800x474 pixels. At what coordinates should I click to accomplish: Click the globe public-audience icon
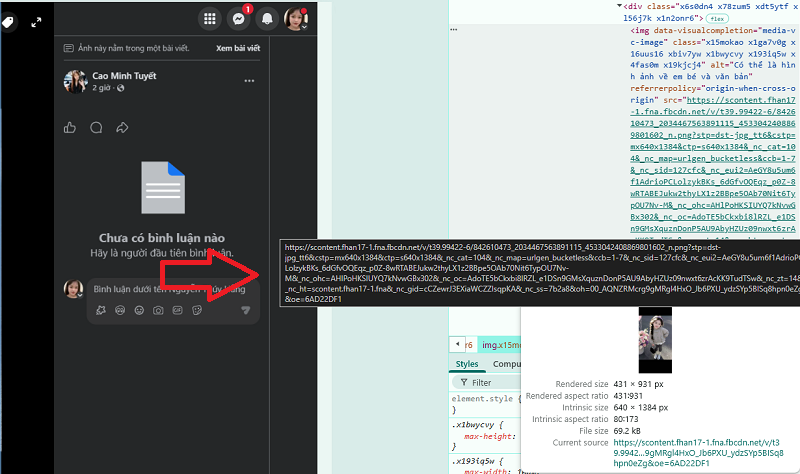point(120,88)
